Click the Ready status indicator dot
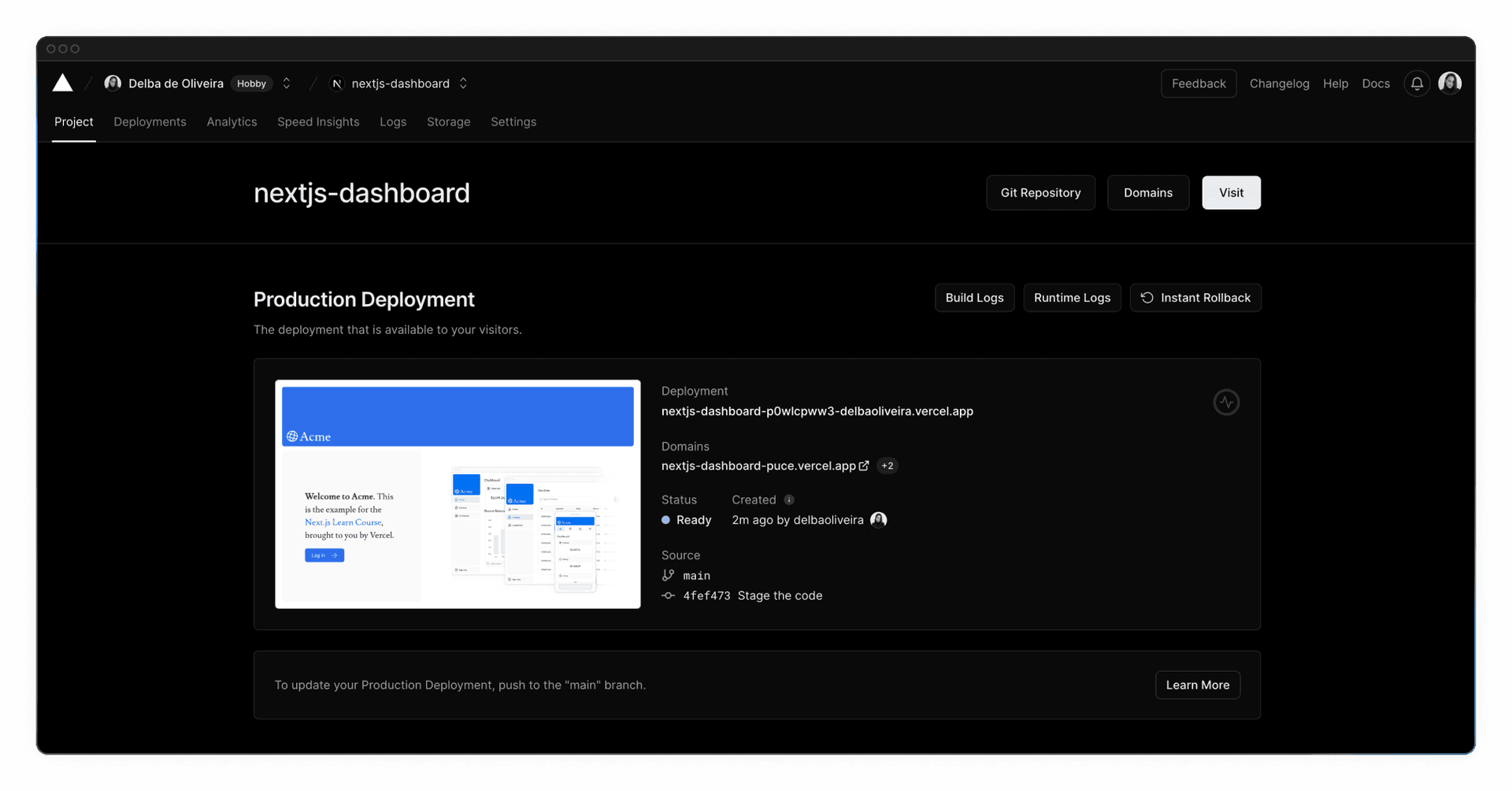Screen dimensions: 1512x791 [665, 520]
